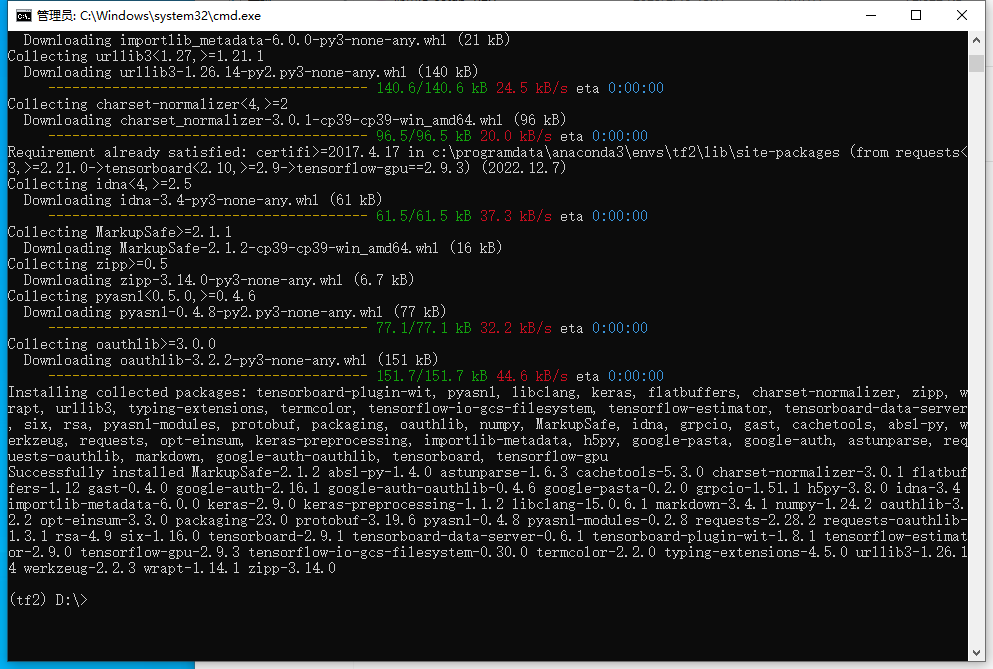
Task: Maximize the cmd.exe window
Action: 916,15
